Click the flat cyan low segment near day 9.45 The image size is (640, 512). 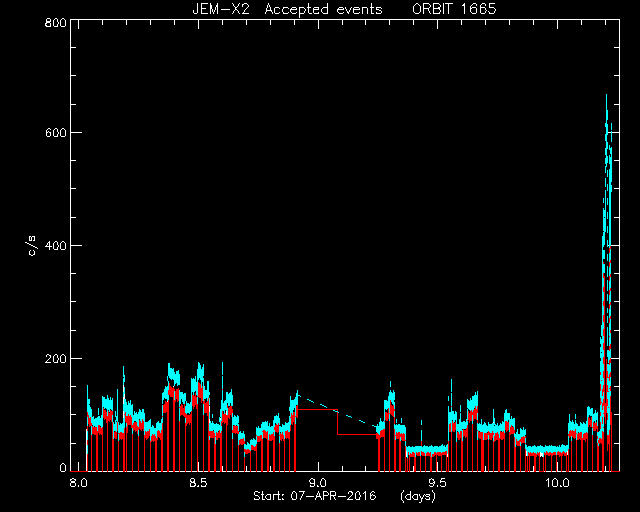(427, 450)
